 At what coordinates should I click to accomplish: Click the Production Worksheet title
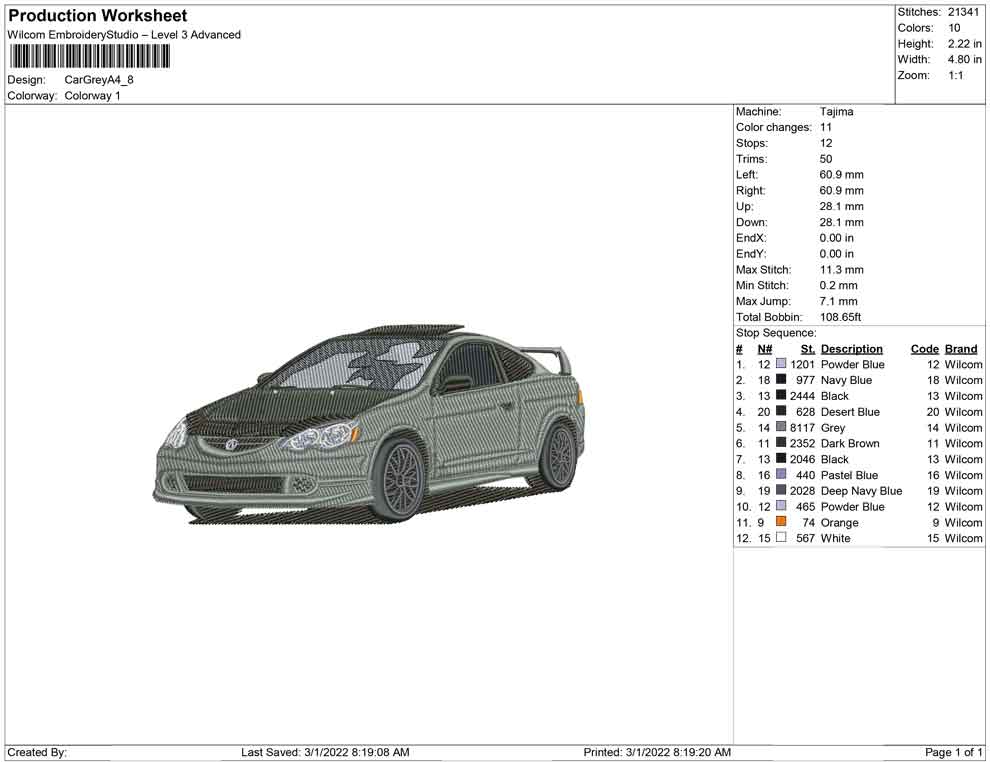pyautogui.click(x=97, y=16)
